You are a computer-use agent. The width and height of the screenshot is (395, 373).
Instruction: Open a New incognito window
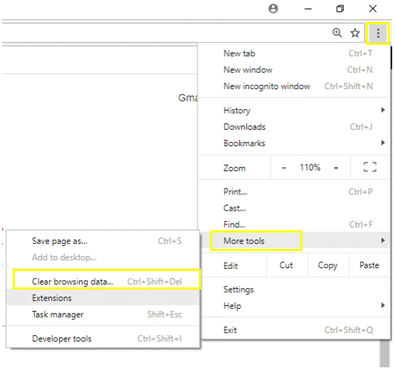pos(294,86)
